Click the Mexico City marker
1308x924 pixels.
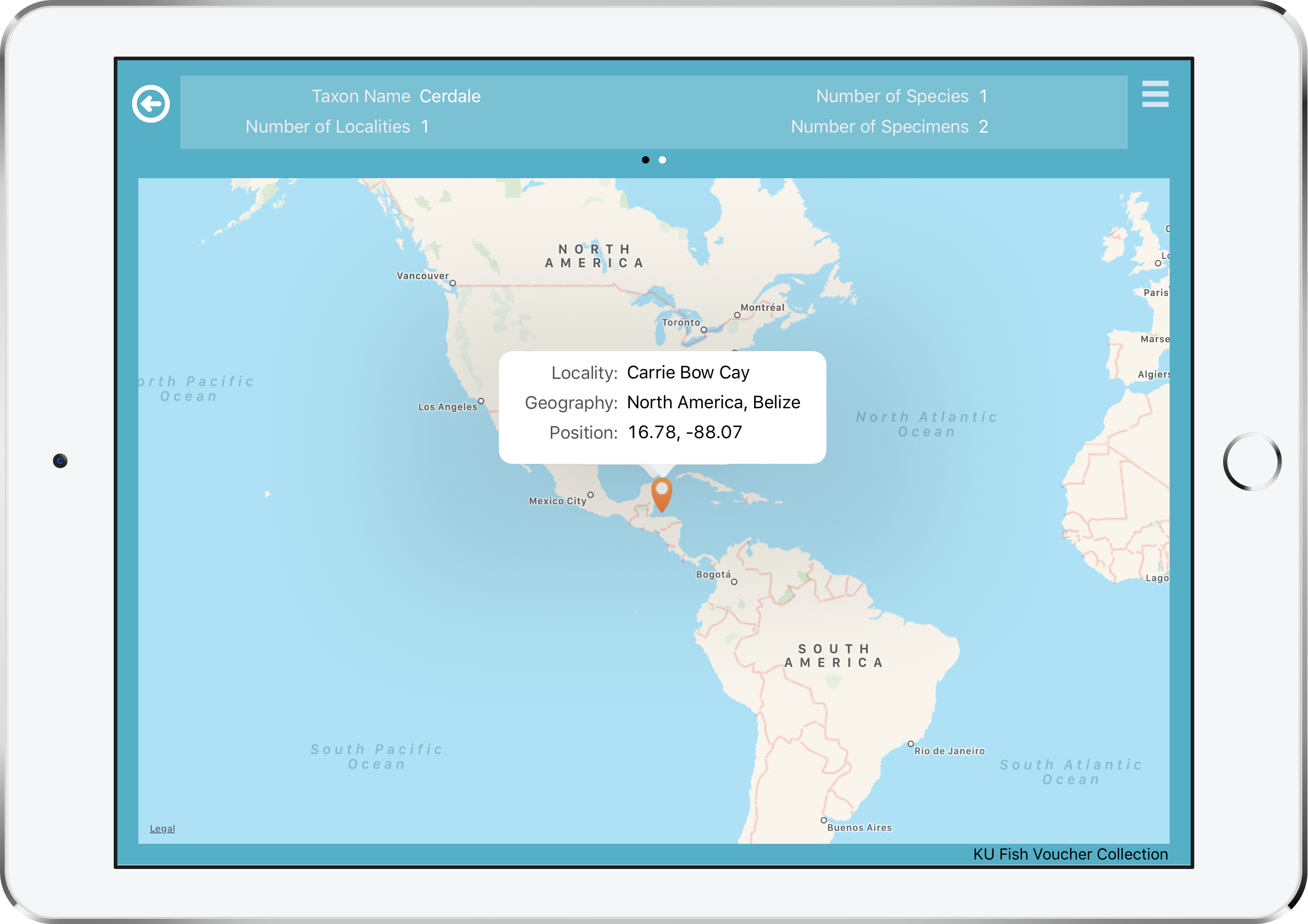coord(590,495)
